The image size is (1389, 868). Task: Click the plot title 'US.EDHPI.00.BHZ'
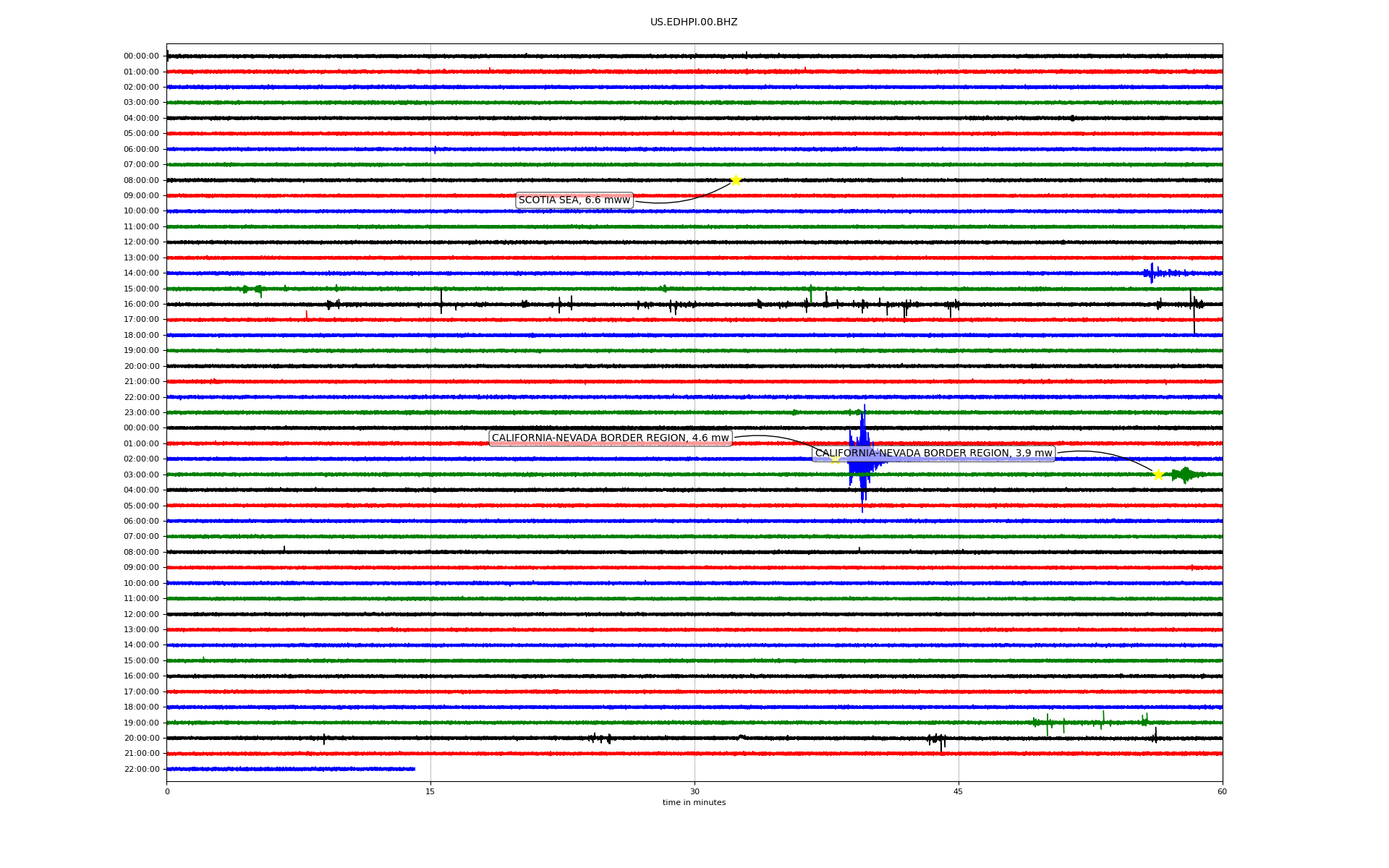(694, 22)
